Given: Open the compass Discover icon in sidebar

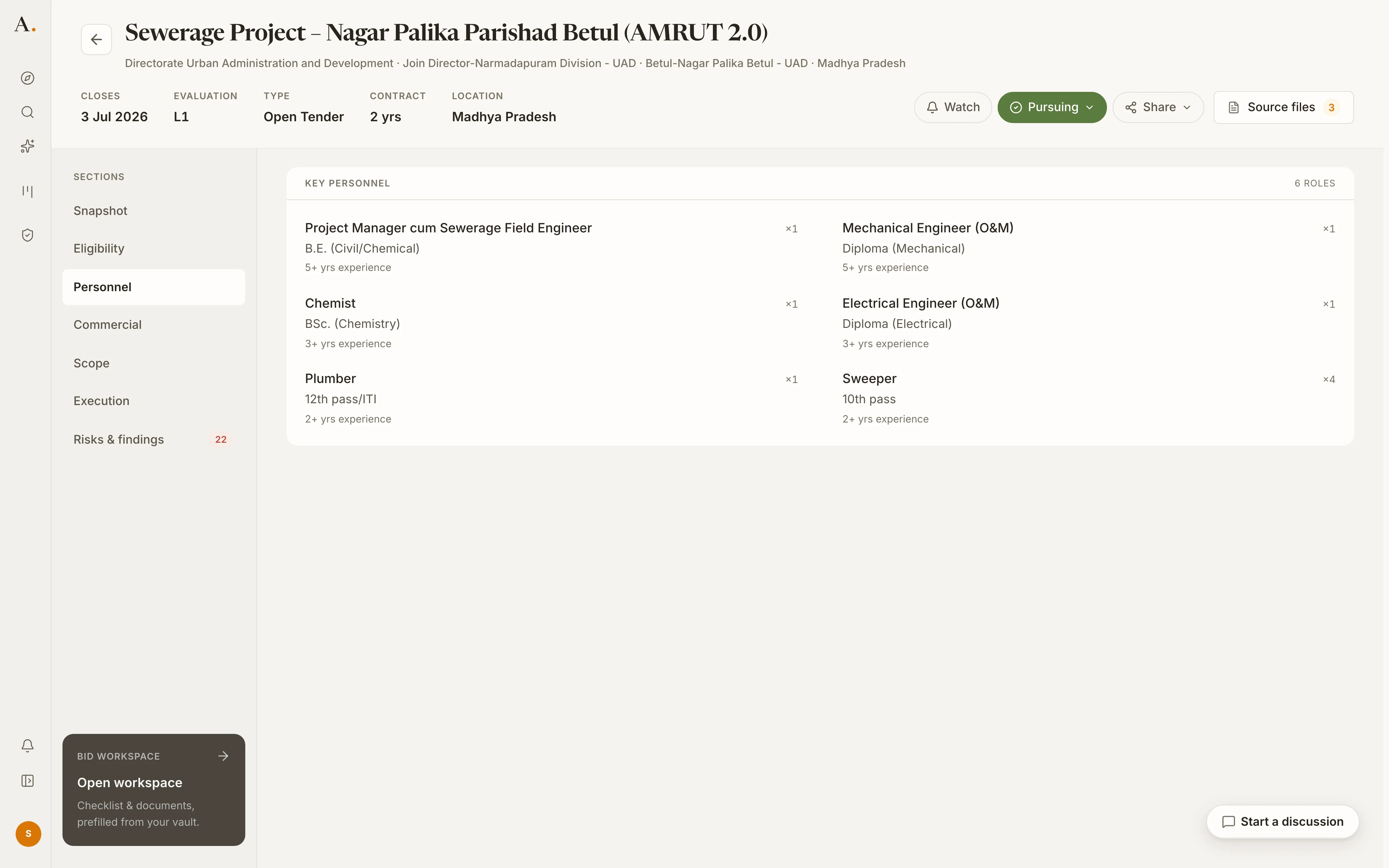Looking at the screenshot, I should (x=28, y=78).
